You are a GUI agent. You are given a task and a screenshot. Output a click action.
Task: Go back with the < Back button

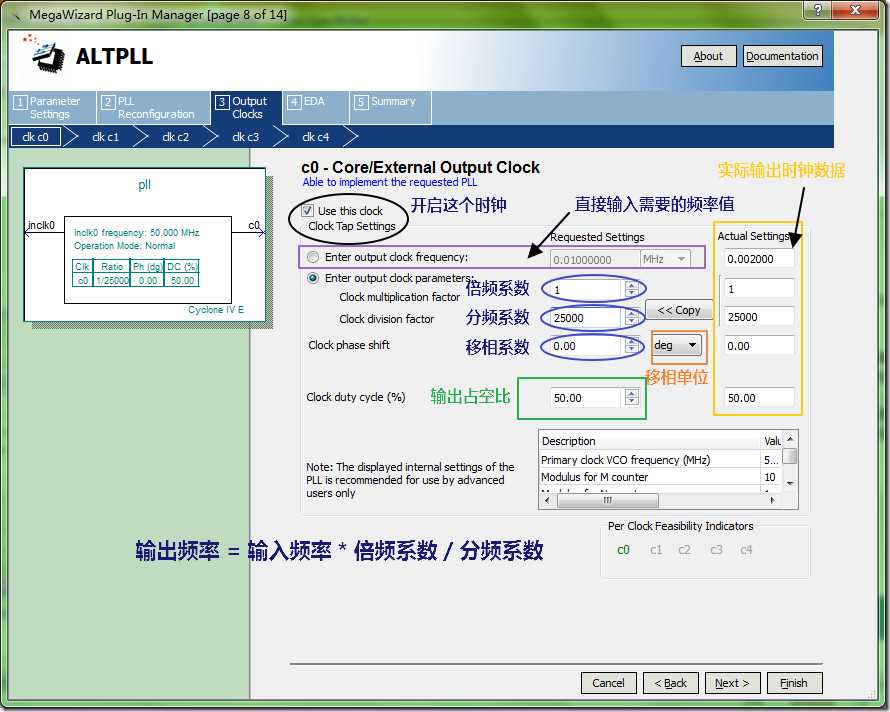pyautogui.click(x=670, y=683)
